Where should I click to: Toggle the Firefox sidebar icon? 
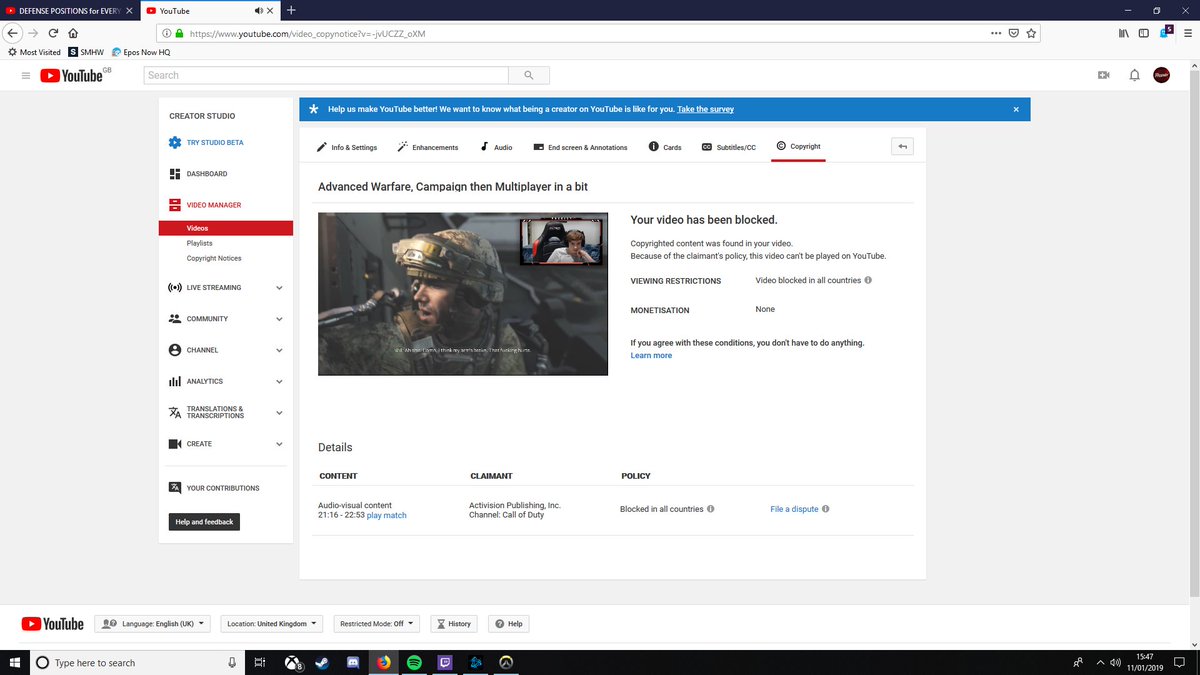1144,32
